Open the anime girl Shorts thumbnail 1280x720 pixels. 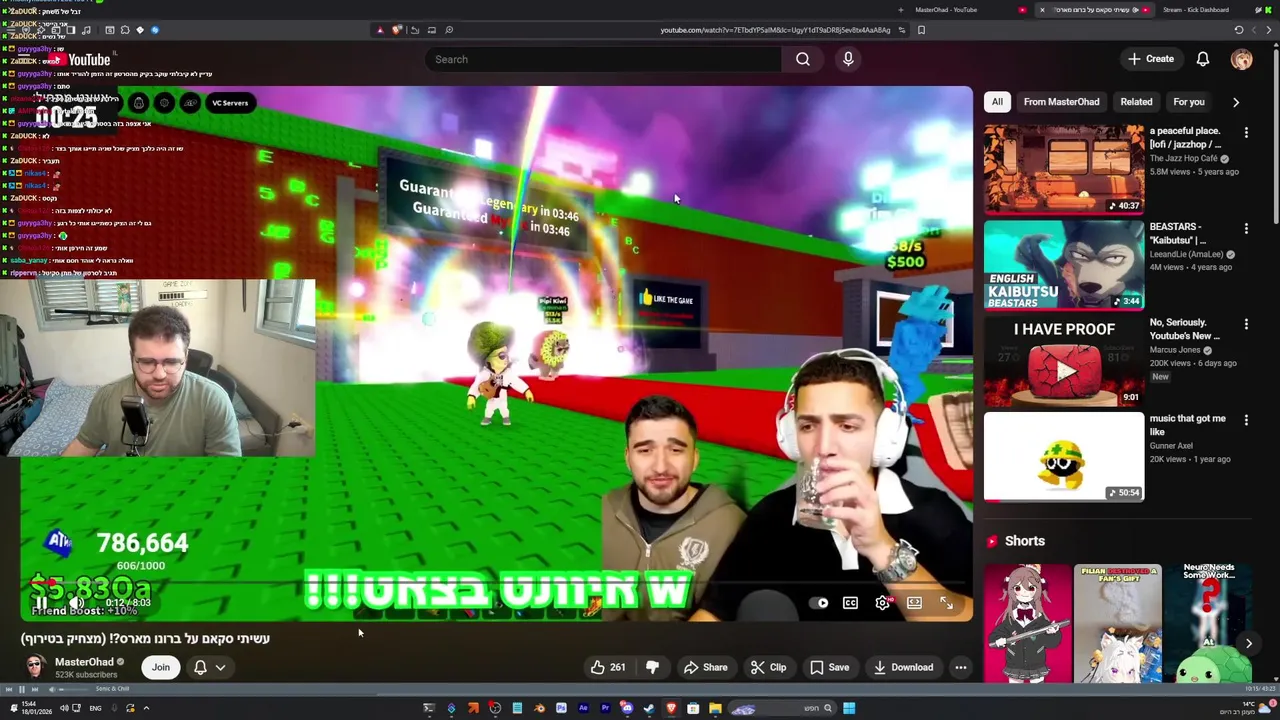coord(1027,623)
